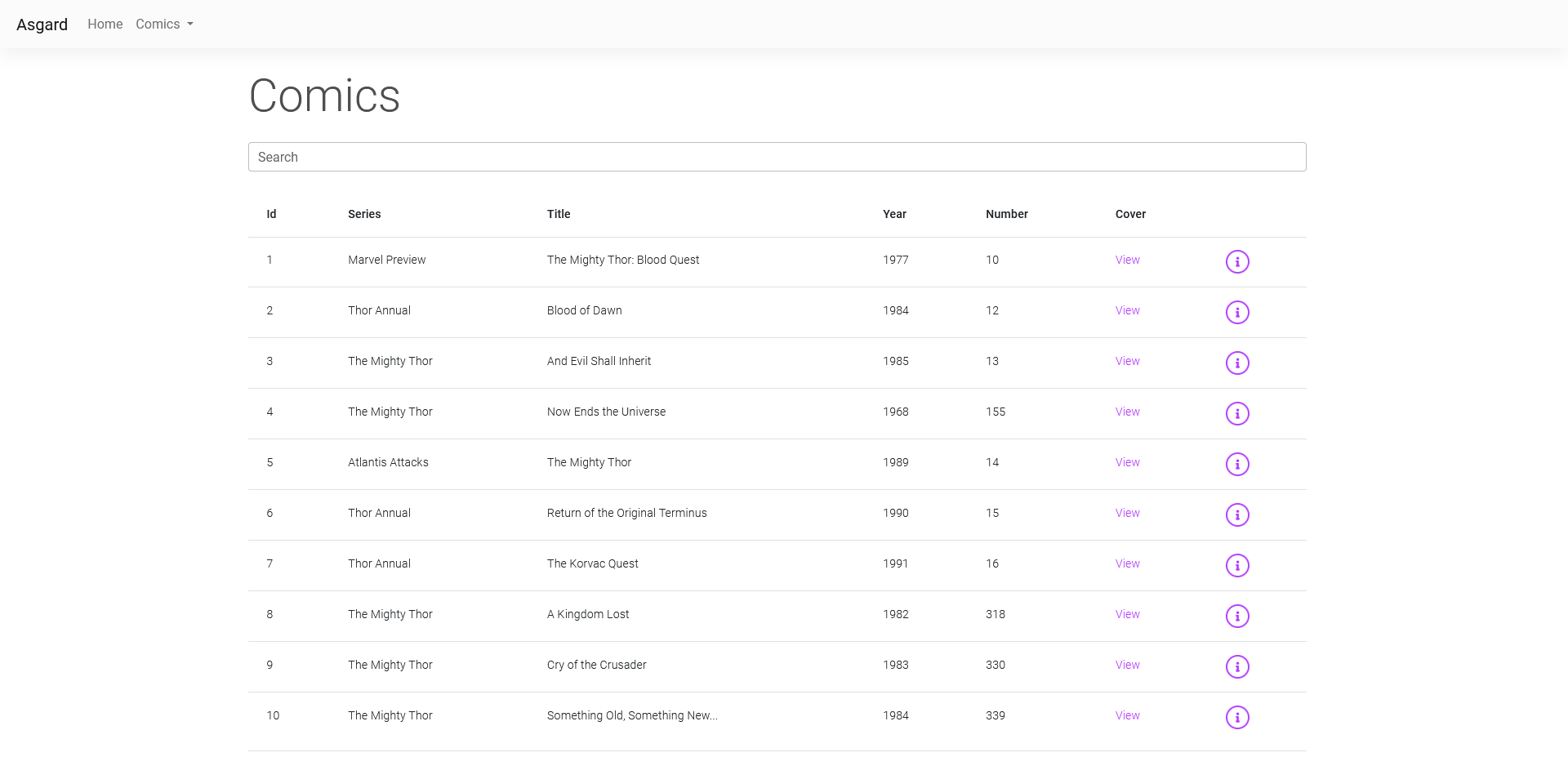This screenshot has height=757, width=1568.
Task: View cover of Atlantis Attacks comic
Action: click(x=1127, y=462)
